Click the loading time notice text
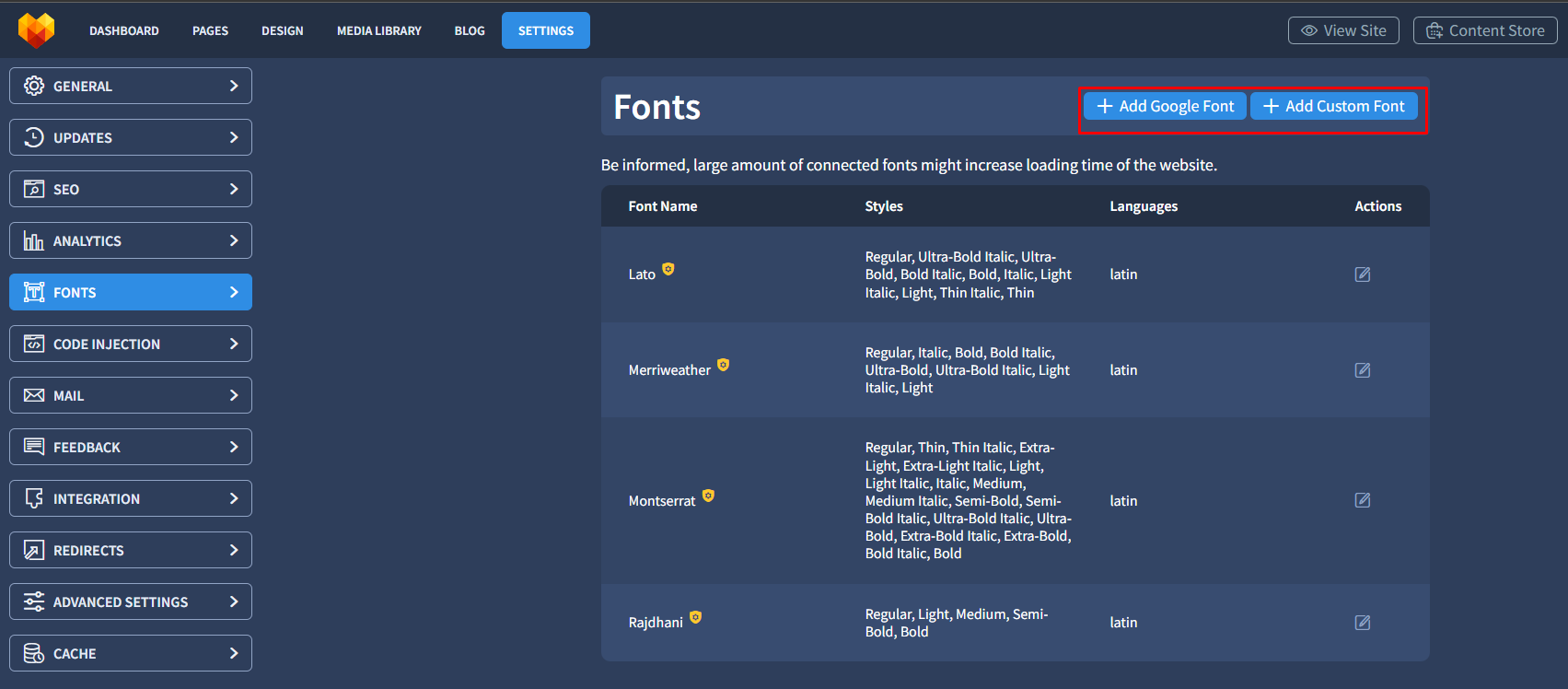Image resolution: width=1568 pixels, height=689 pixels. point(909,165)
